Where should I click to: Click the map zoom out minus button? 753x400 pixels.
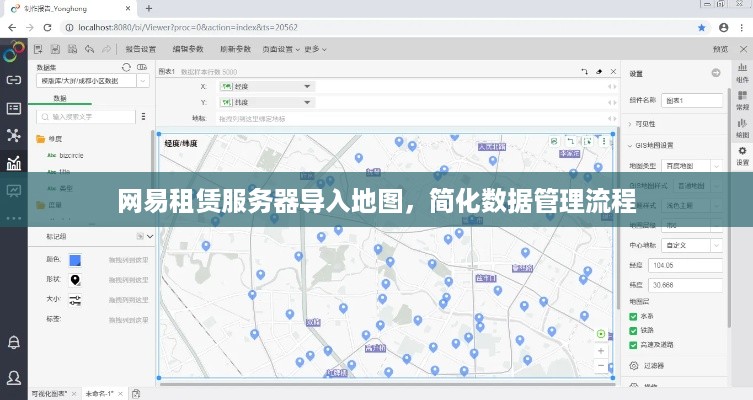601,366
